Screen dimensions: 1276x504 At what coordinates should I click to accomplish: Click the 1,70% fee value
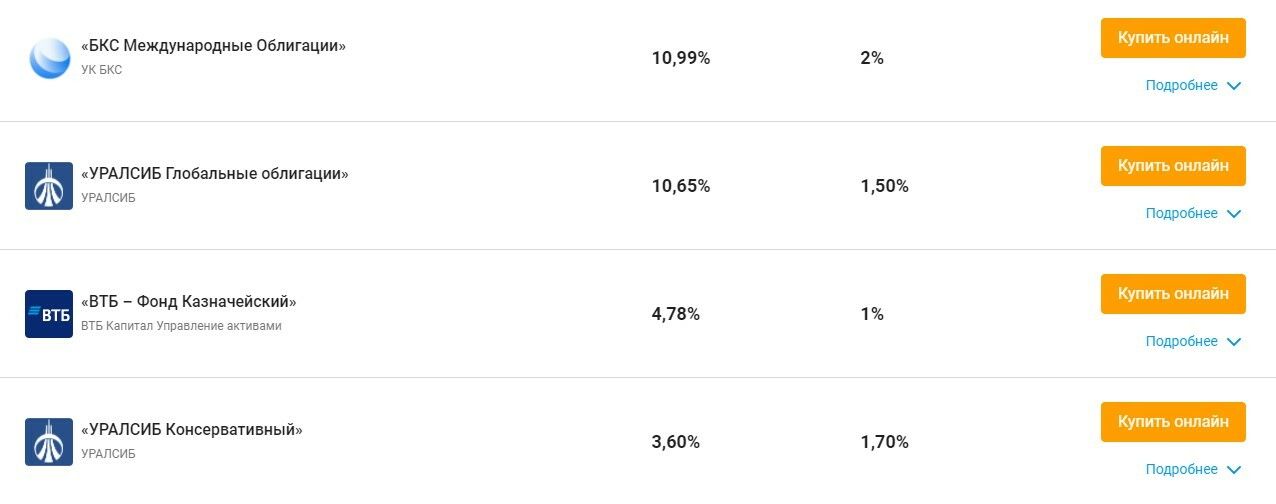[x=884, y=442]
